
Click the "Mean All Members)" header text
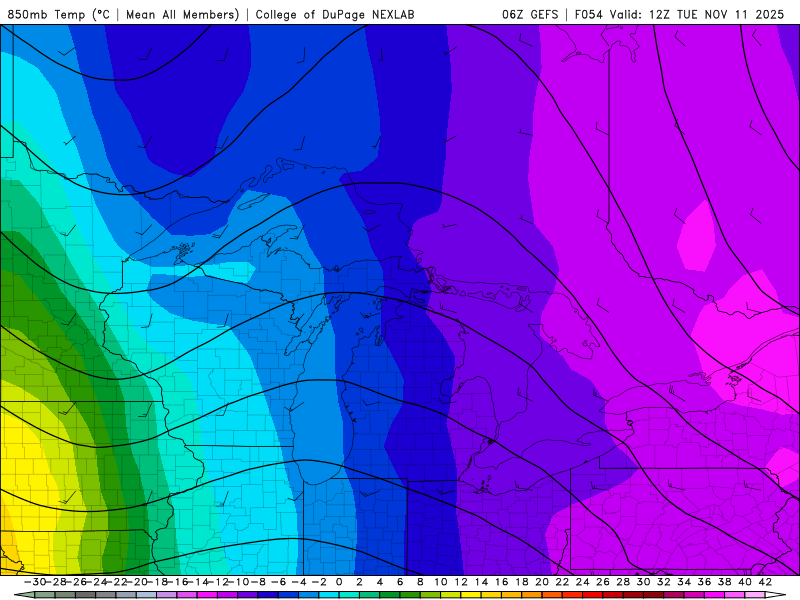point(183,14)
